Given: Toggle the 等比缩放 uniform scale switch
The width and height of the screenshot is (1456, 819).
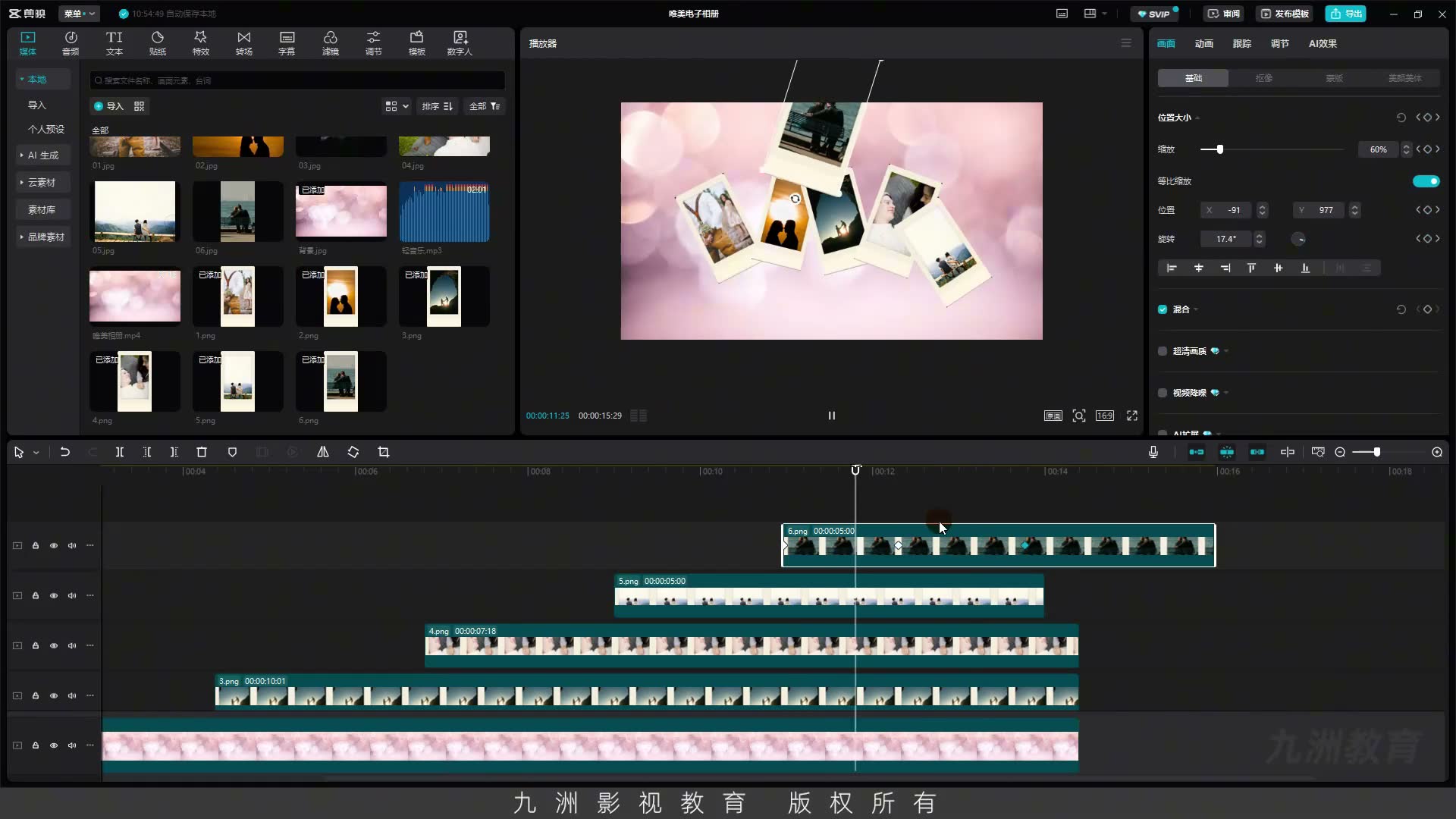Looking at the screenshot, I should pos(1426,181).
